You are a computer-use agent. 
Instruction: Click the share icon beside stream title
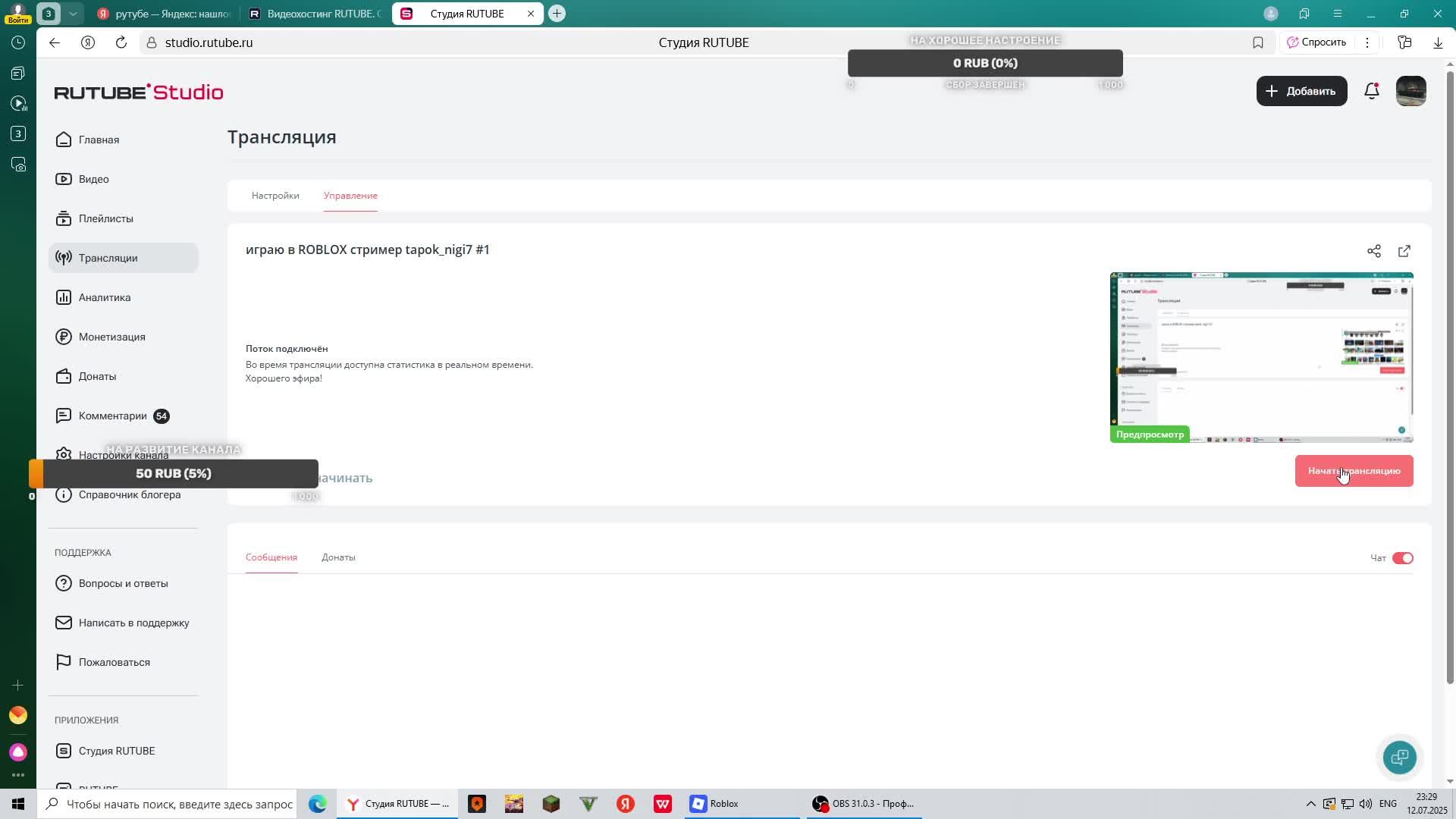click(x=1373, y=251)
